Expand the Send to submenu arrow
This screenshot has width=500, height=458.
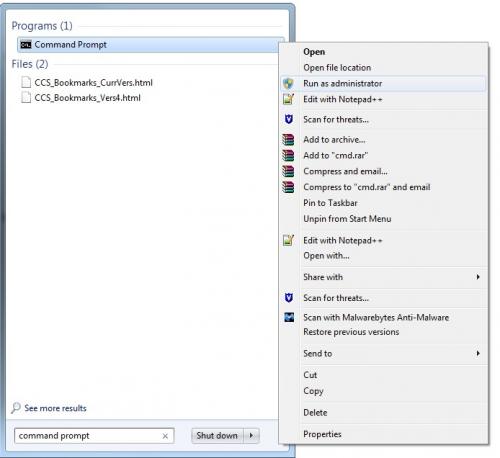coord(478,353)
